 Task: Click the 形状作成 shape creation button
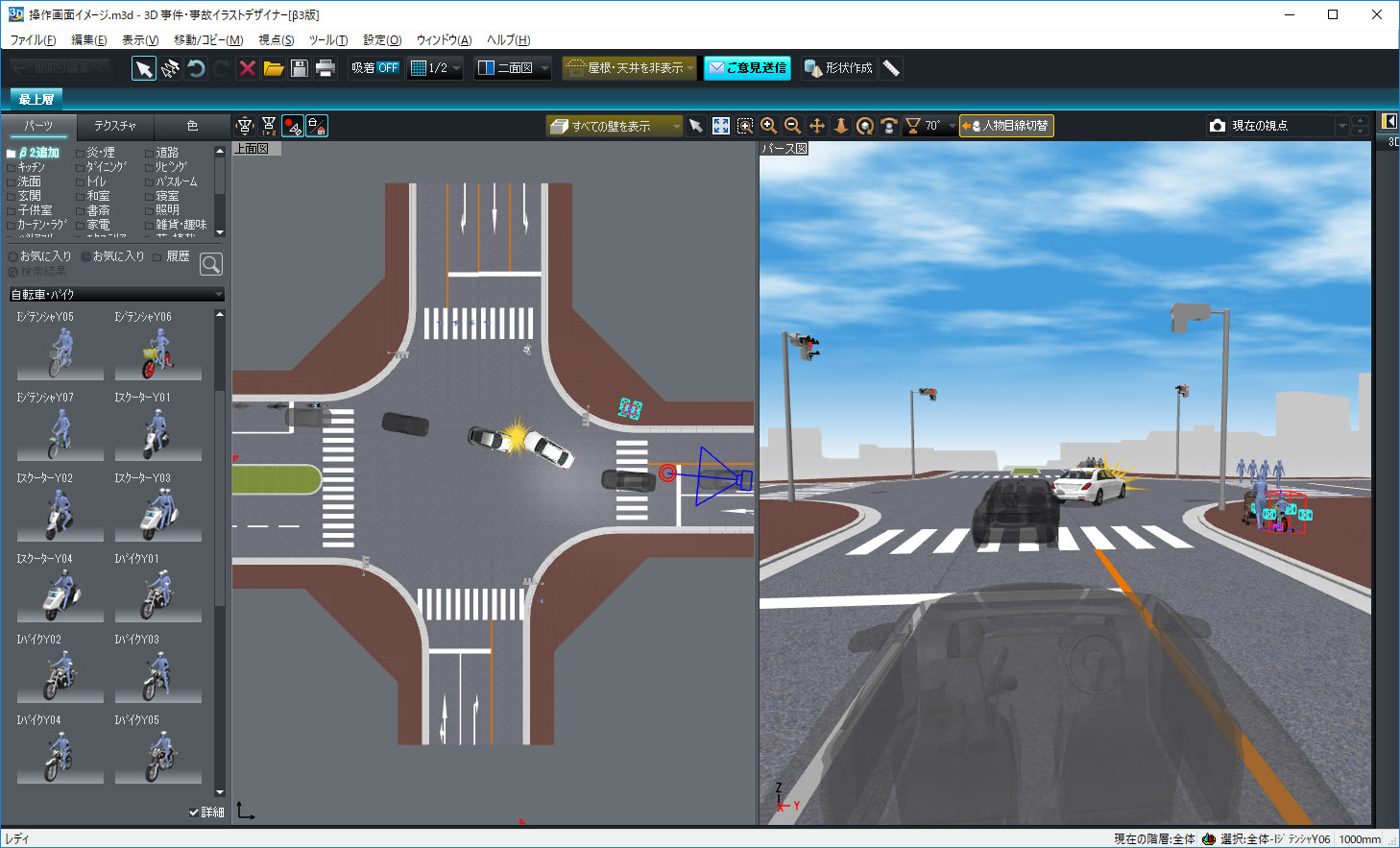[838, 68]
